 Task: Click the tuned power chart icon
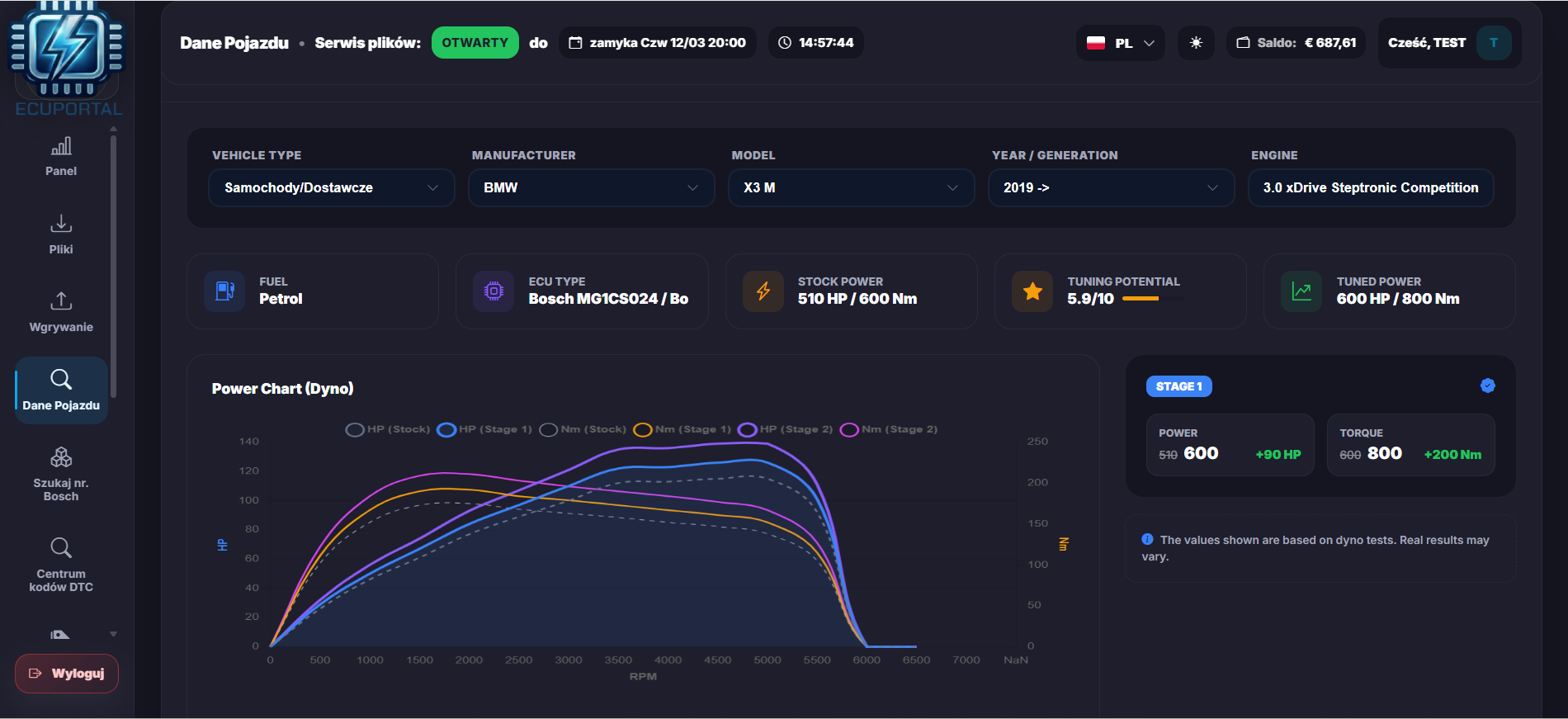click(x=1301, y=291)
